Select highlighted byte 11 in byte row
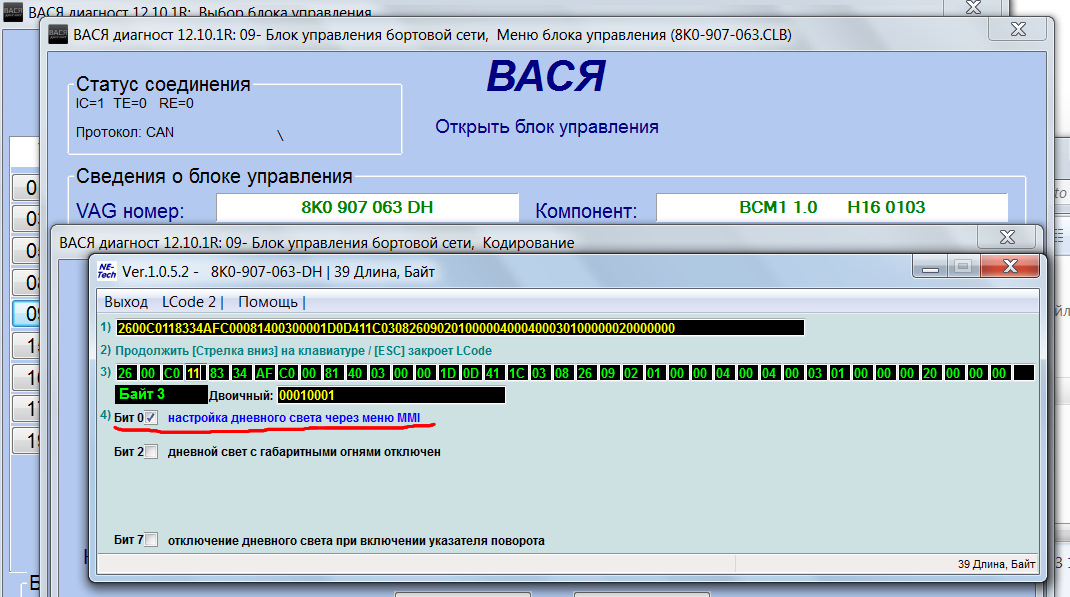Image resolution: width=1070 pixels, height=597 pixels. 194,373
